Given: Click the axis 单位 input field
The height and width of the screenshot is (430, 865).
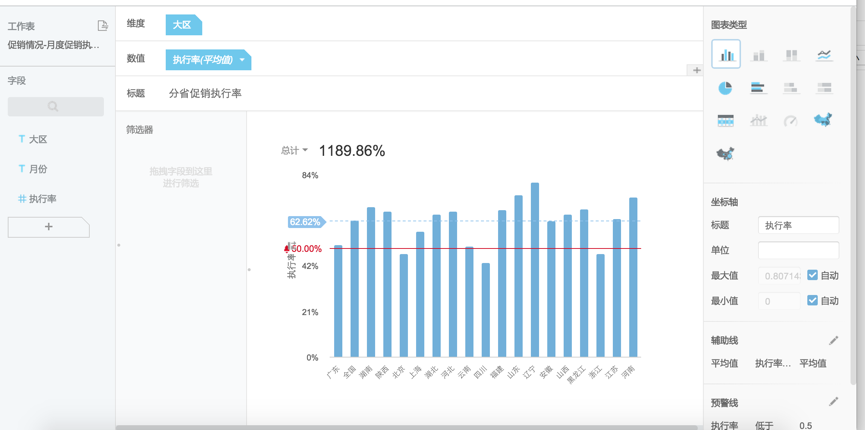Looking at the screenshot, I should [x=797, y=250].
